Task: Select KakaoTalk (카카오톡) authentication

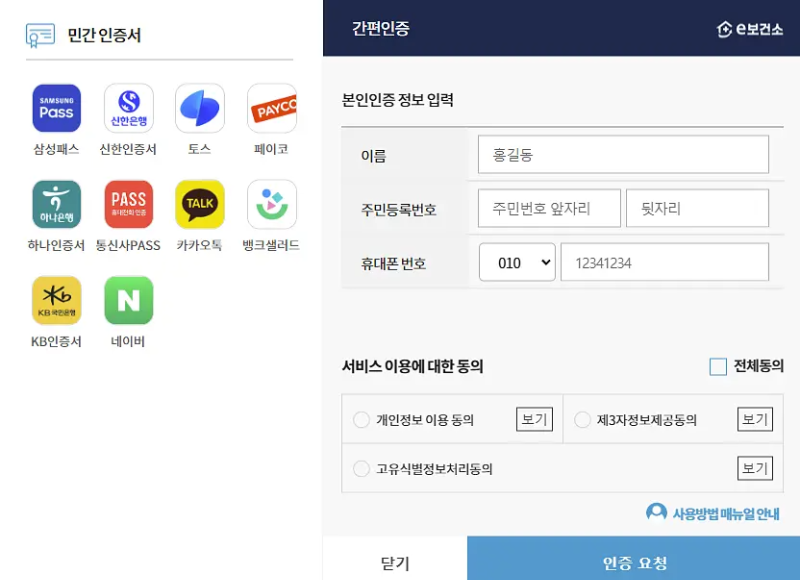Action: pyautogui.click(x=199, y=203)
